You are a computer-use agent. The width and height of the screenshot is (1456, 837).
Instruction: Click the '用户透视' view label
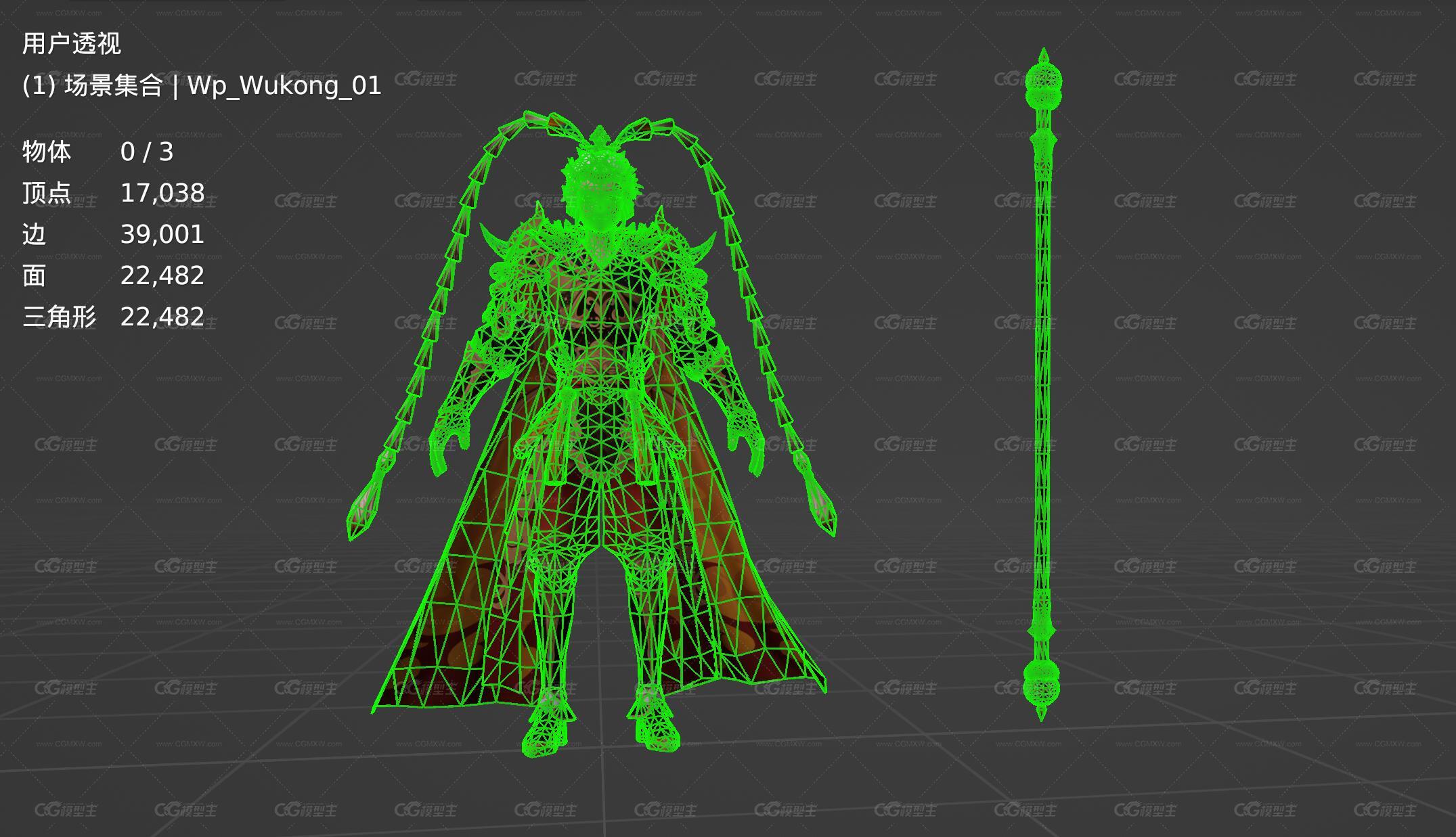71,44
